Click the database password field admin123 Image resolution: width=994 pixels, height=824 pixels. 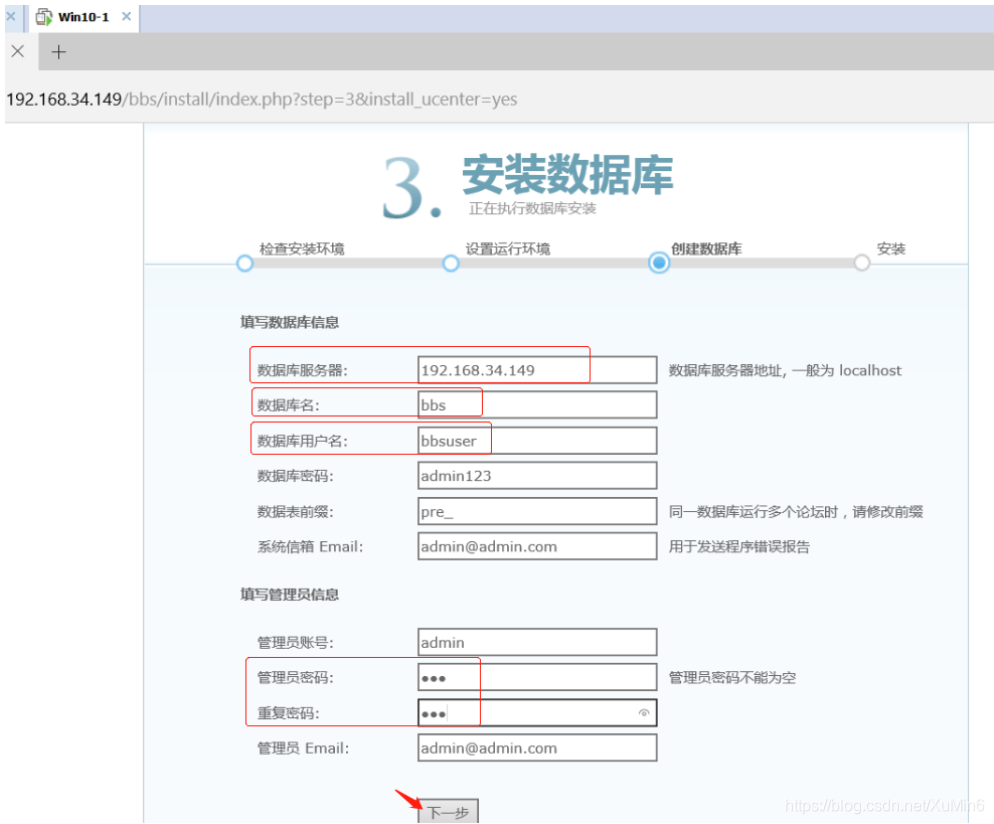537,476
